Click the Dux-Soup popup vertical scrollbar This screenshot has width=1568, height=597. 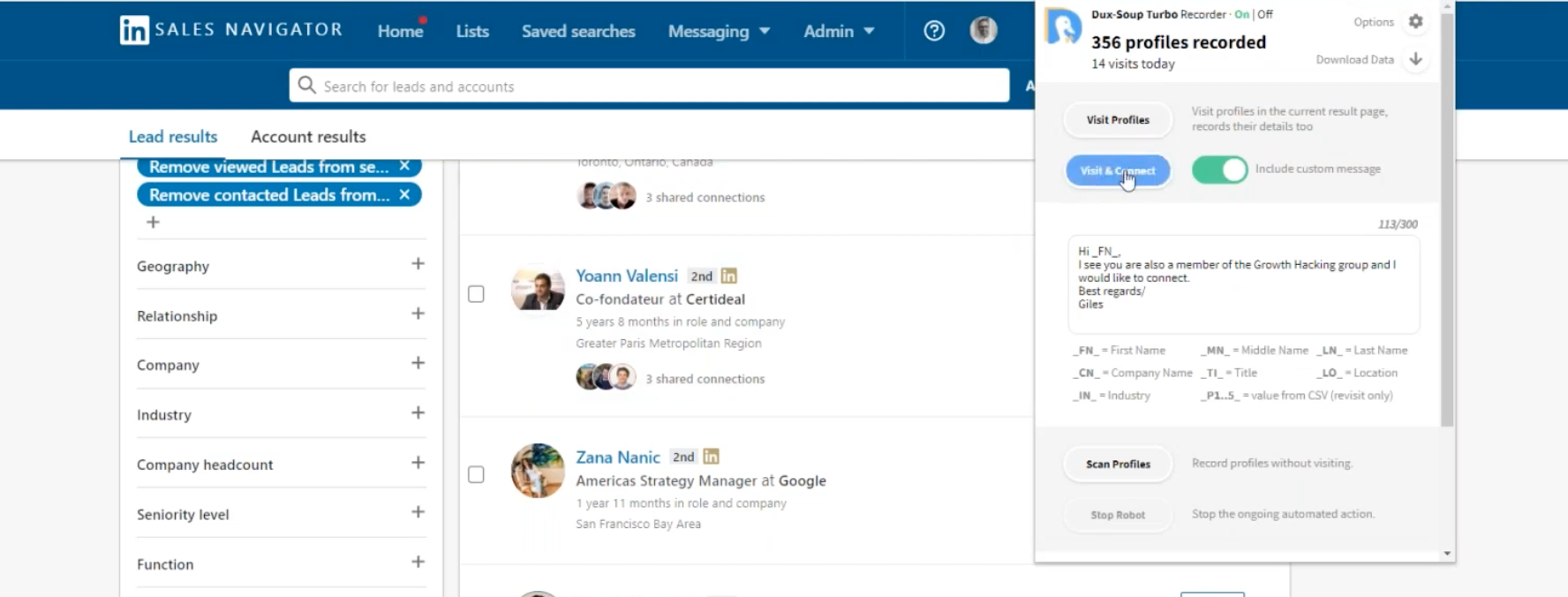[x=1446, y=220]
